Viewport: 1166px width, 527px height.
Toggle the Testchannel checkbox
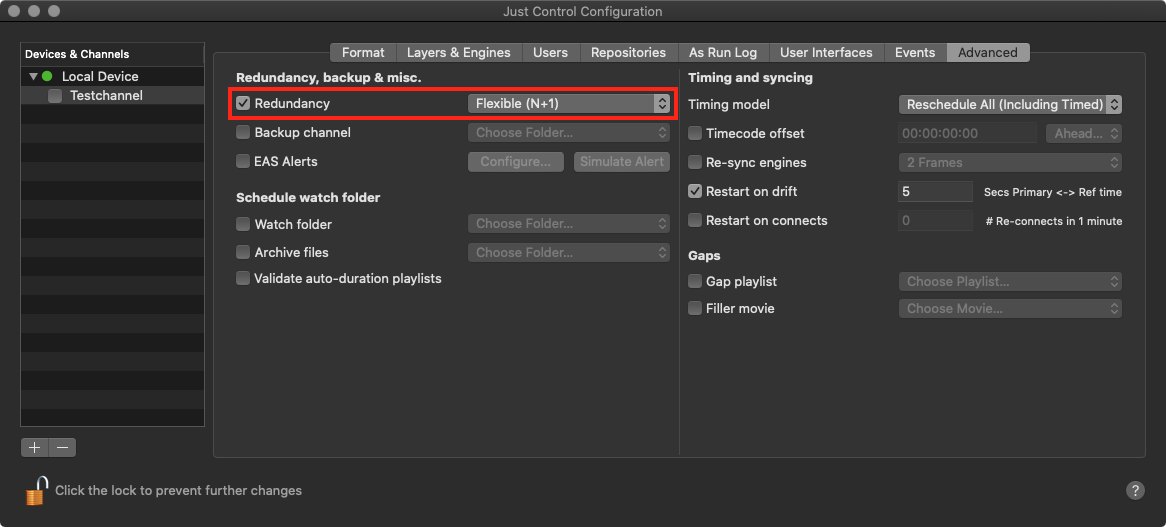[55, 96]
